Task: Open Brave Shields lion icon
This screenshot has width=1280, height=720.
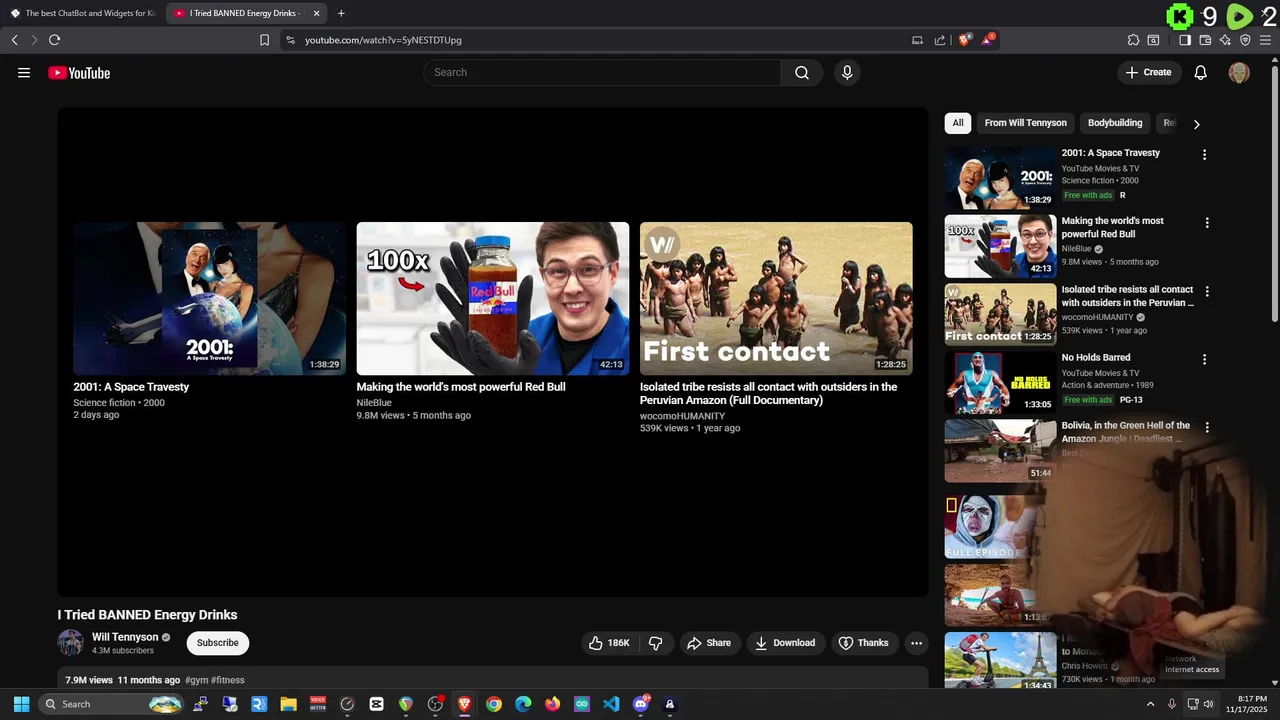Action: (x=965, y=40)
